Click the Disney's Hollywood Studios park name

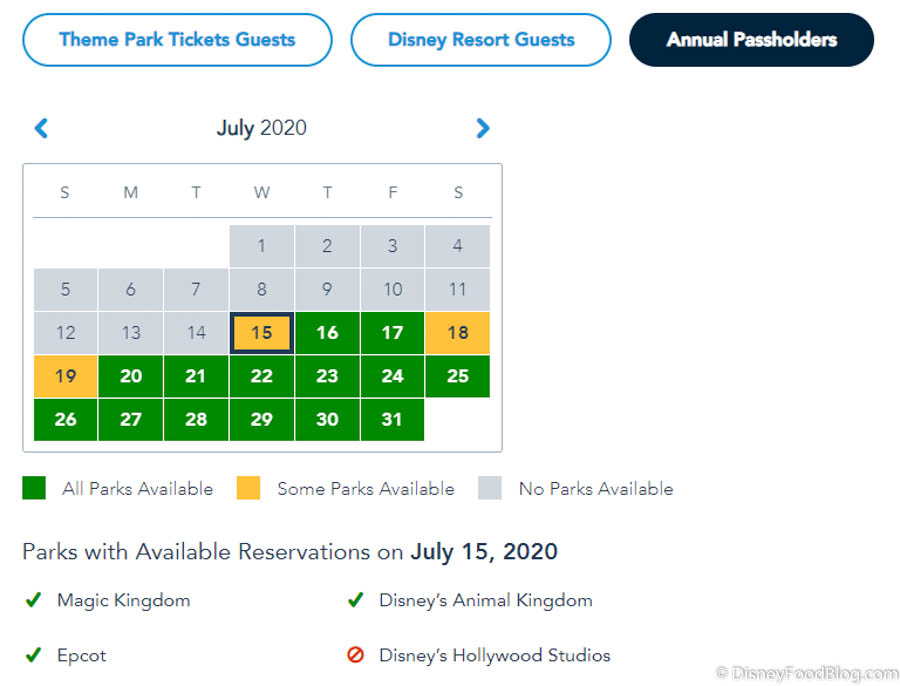[494, 656]
